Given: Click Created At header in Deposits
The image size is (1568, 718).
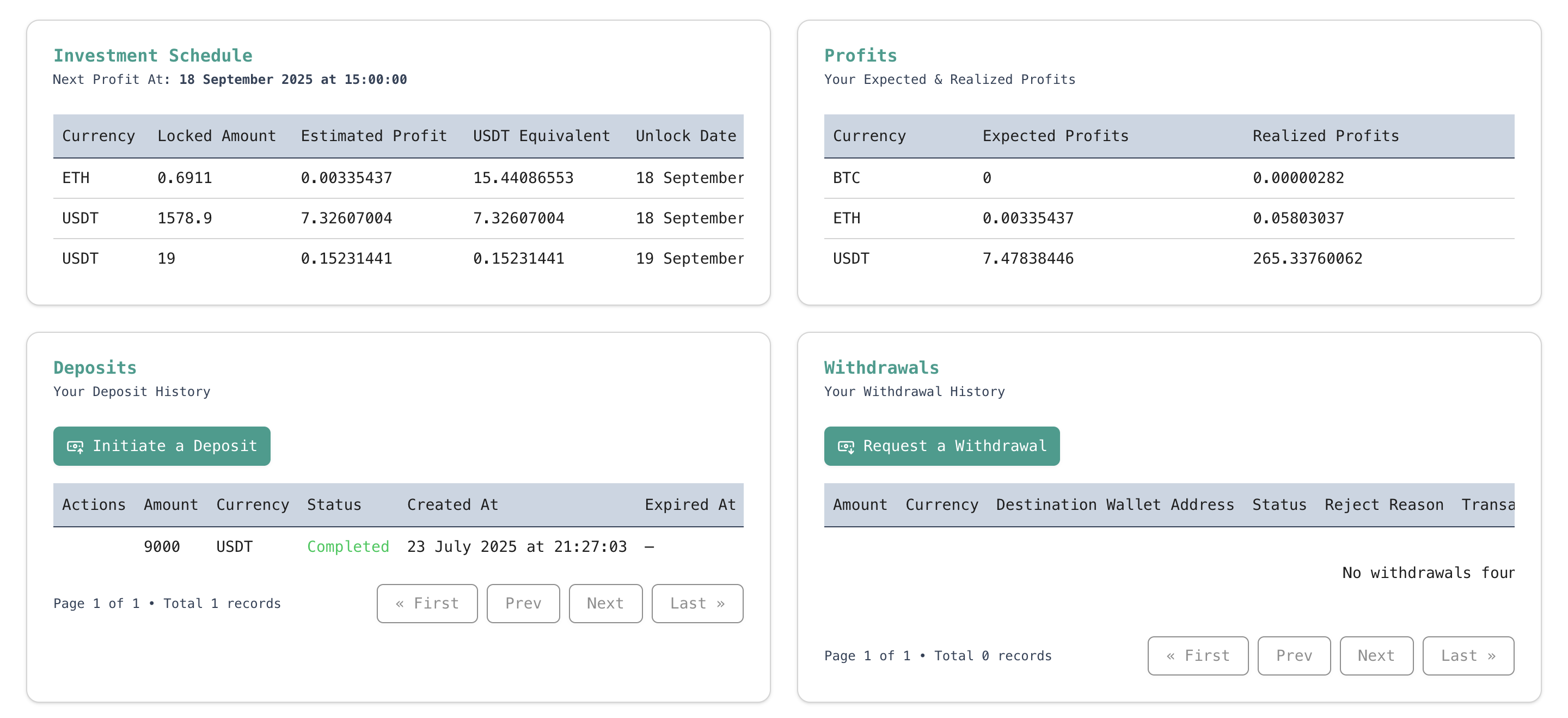Looking at the screenshot, I should click(x=453, y=506).
